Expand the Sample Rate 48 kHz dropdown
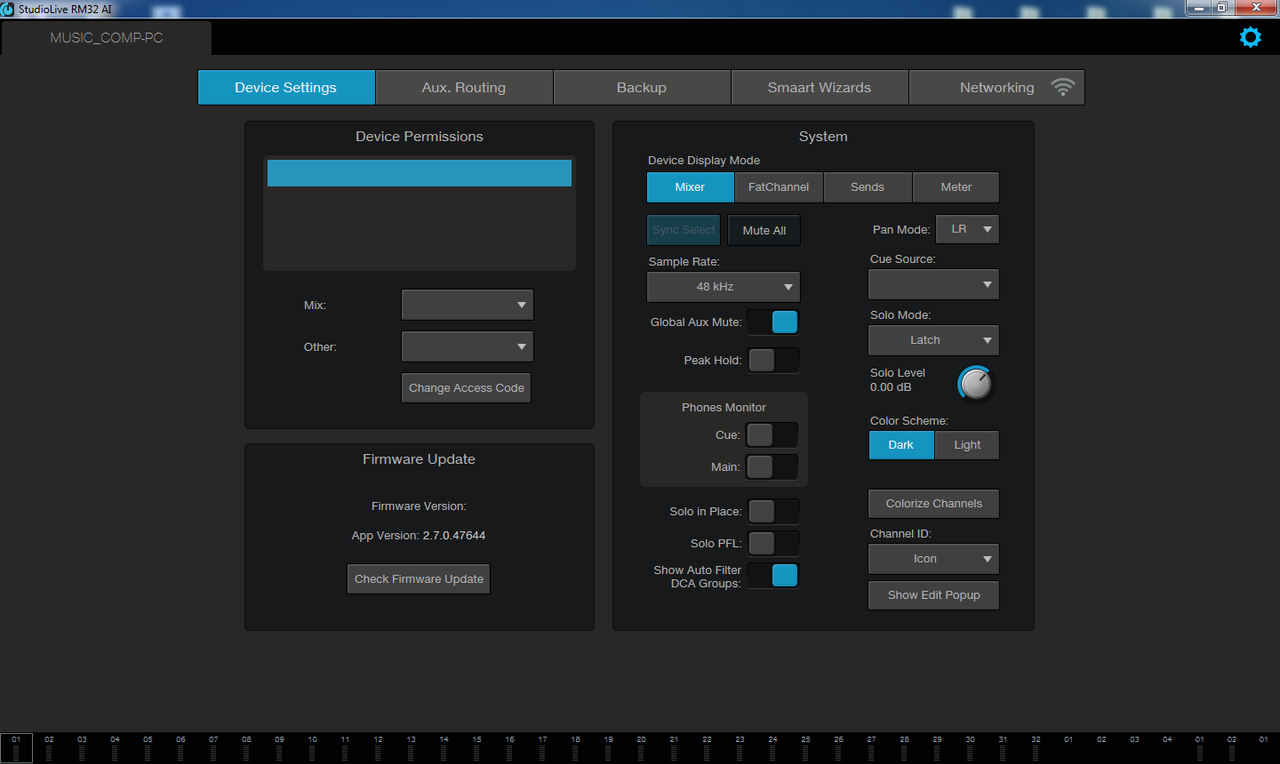Viewport: 1280px width, 764px height. coord(723,287)
